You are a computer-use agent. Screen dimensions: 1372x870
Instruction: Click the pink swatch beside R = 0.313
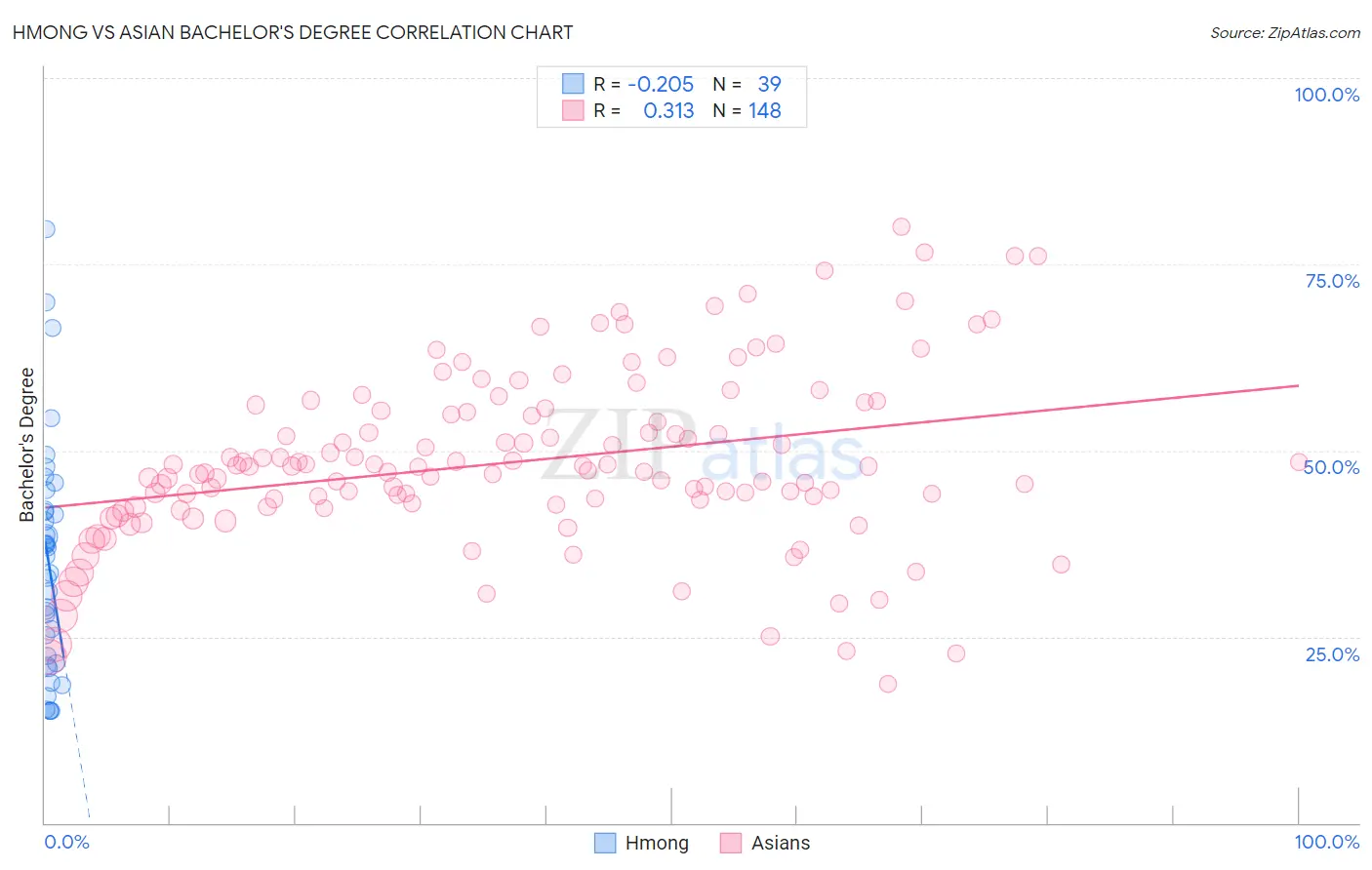(573, 110)
